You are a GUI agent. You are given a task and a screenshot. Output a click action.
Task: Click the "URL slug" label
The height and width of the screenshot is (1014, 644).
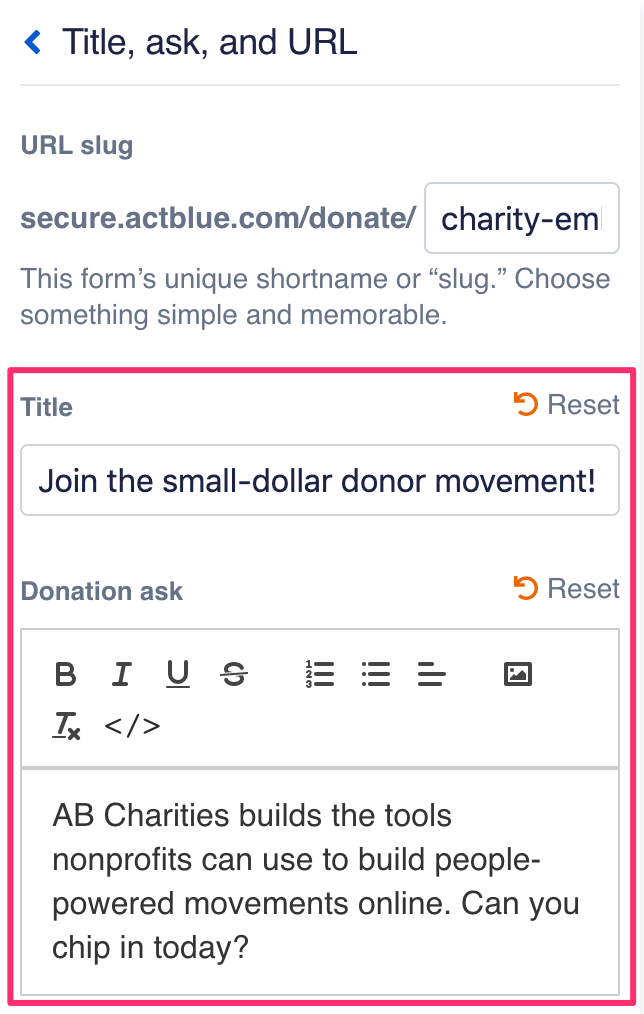click(77, 146)
